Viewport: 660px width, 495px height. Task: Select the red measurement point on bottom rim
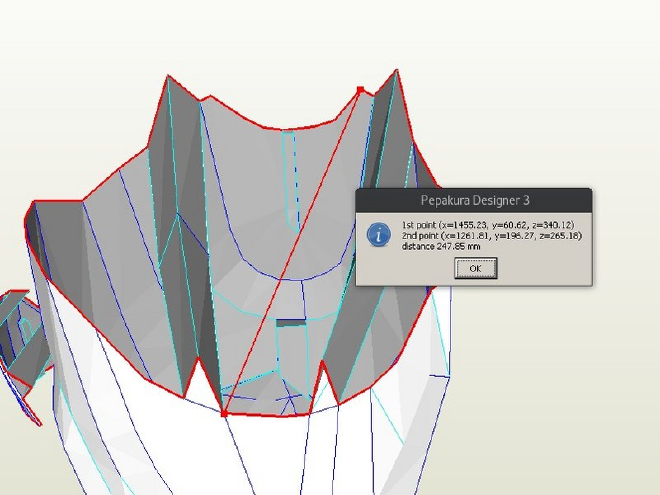coord(224,414)
